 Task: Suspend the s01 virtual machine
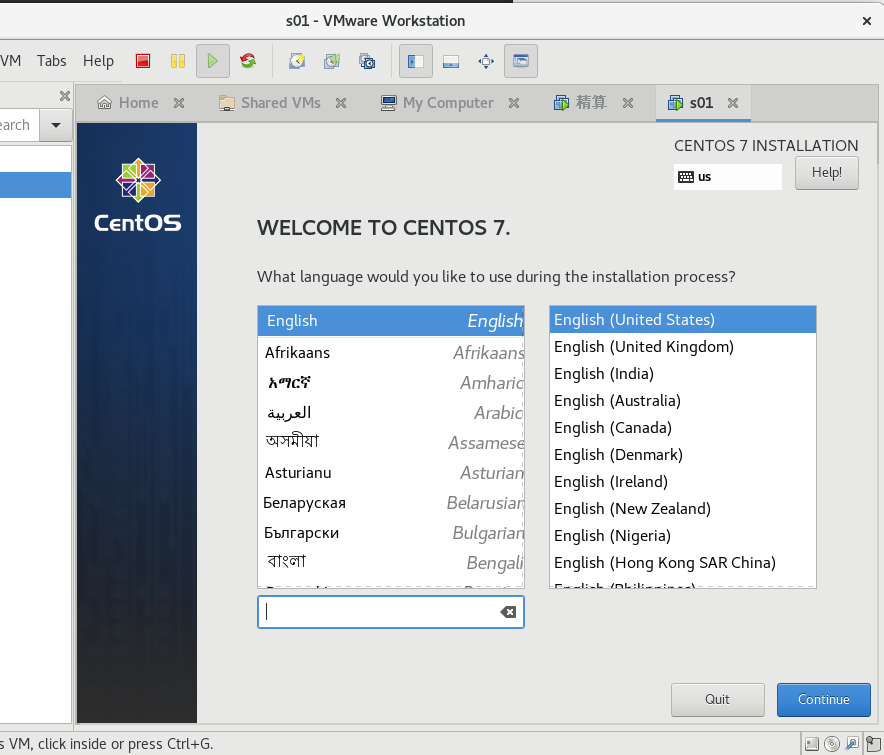[x=177, y=61]
